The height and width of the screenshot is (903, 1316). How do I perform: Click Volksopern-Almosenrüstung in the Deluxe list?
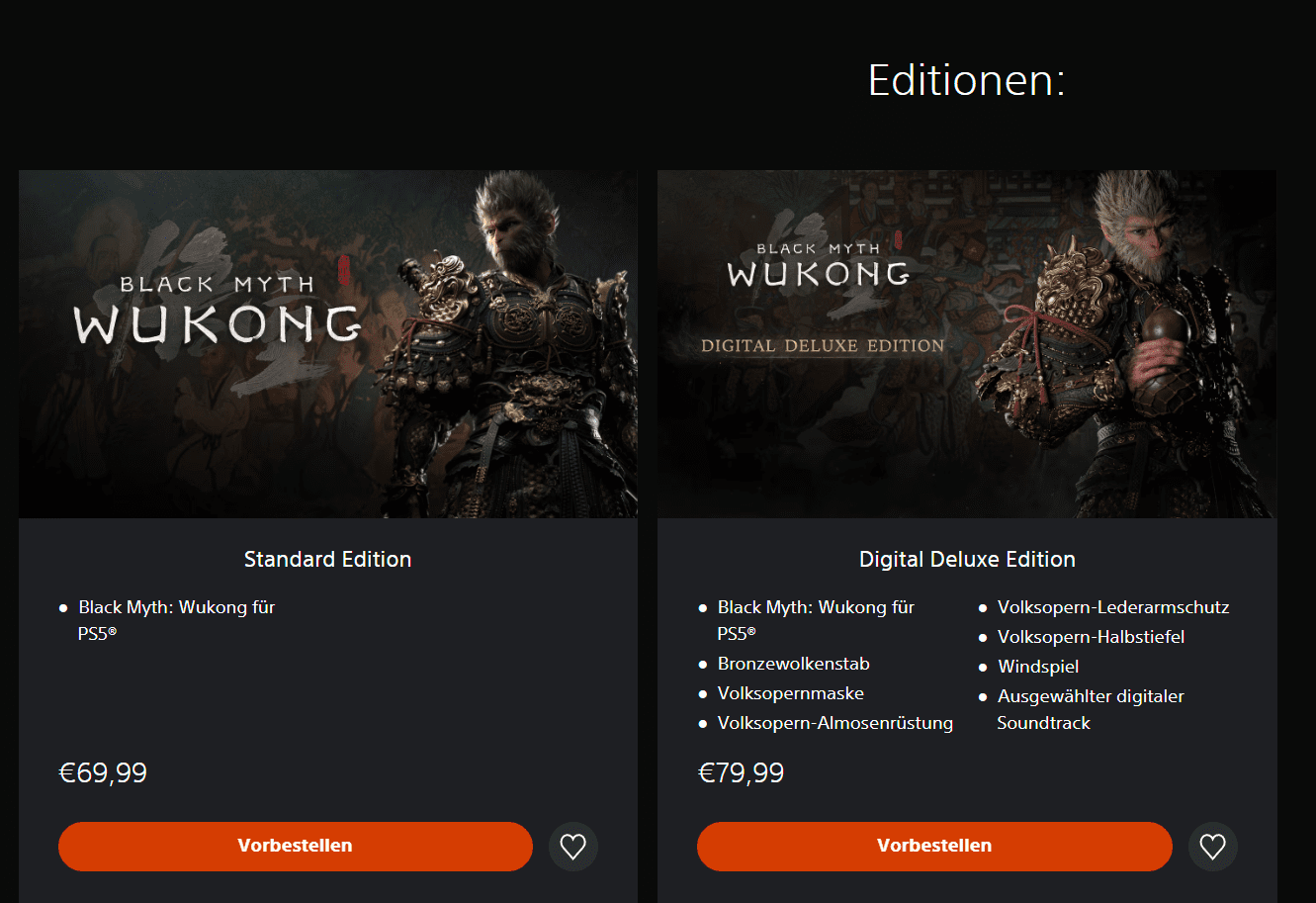click(x=834, y=723)
